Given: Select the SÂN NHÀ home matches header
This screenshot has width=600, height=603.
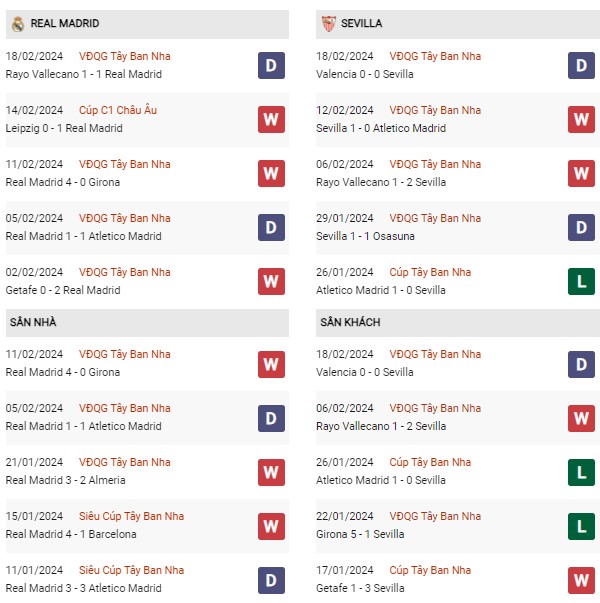Looking at the screenshot, I should [34, 322].
